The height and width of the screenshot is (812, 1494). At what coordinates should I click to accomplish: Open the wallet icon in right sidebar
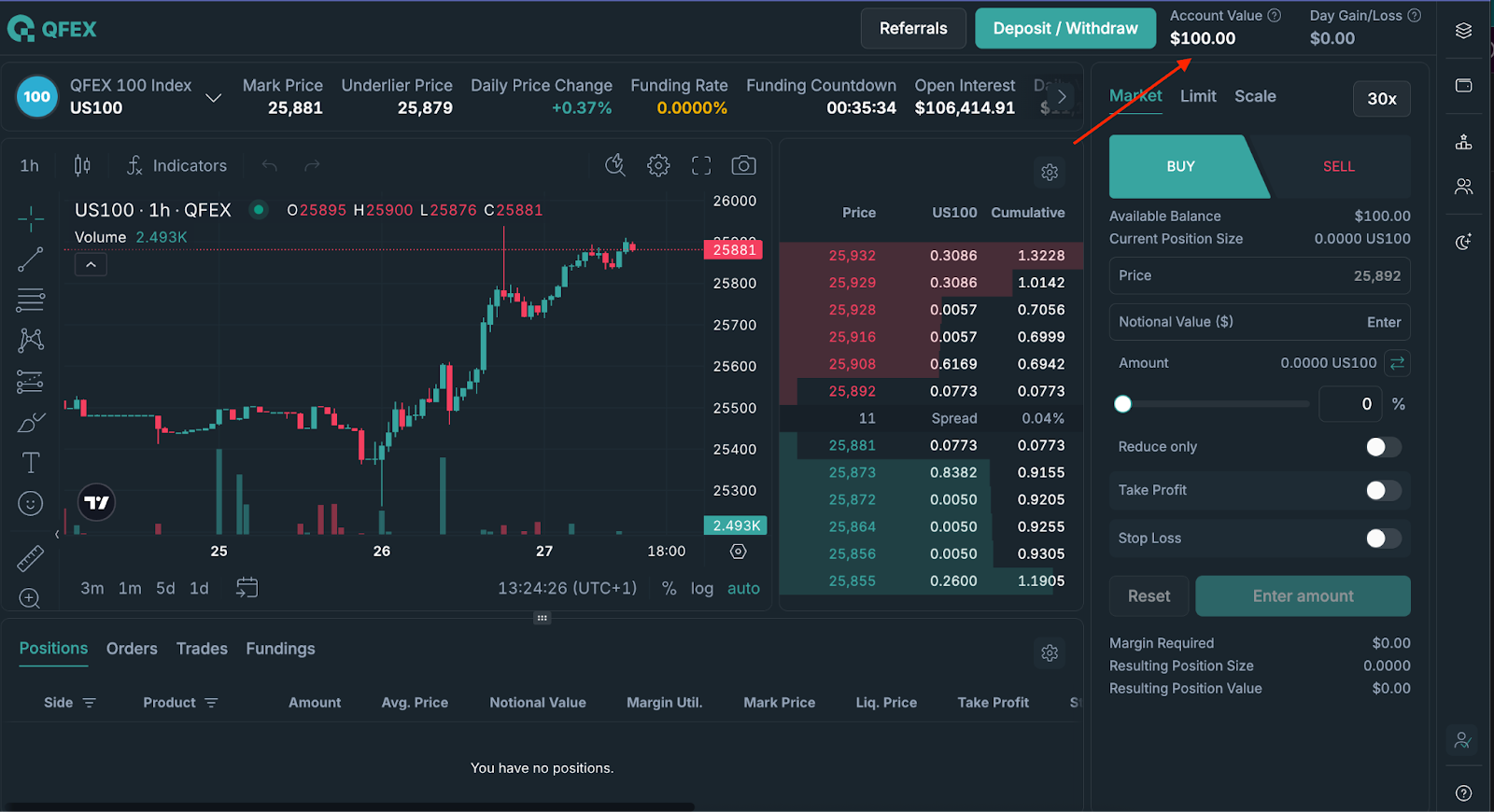tap(1464, 86)
